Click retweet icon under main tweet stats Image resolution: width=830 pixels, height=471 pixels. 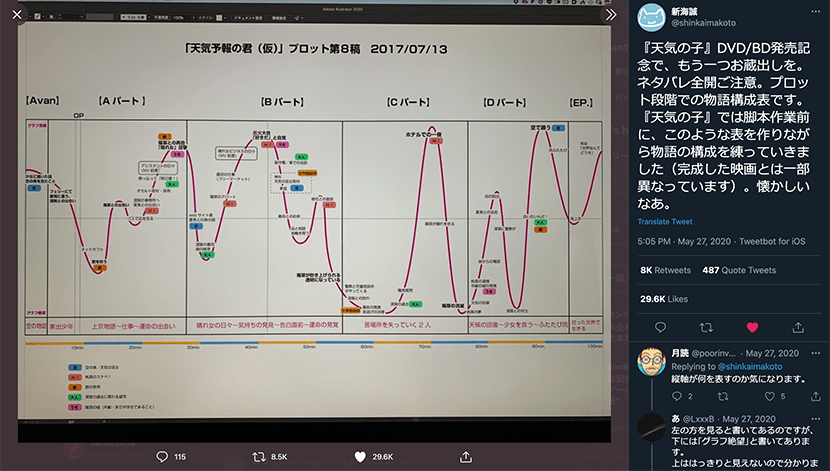706,327
